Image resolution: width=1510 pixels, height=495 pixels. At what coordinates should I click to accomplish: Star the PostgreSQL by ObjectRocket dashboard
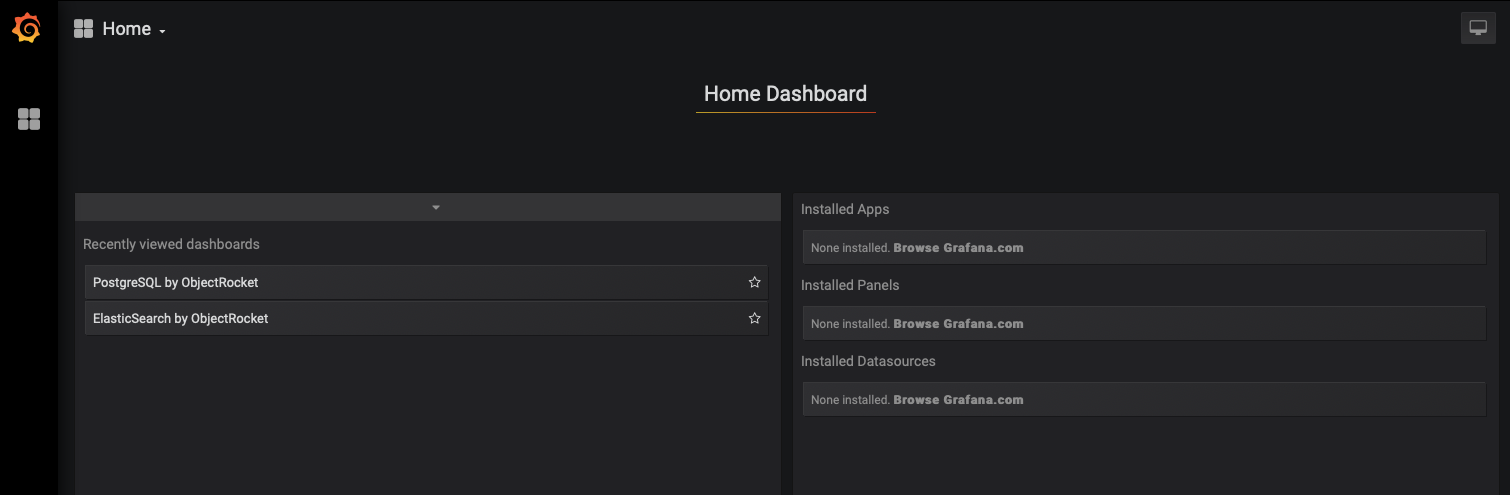pos(755,283)
